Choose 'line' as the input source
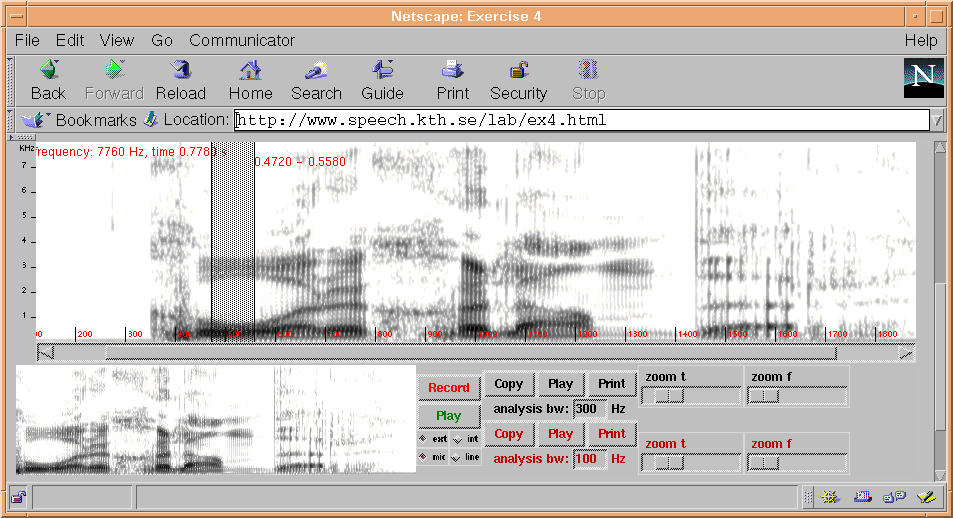This screenshot has height=518, width=953. (x=458, y=457)
